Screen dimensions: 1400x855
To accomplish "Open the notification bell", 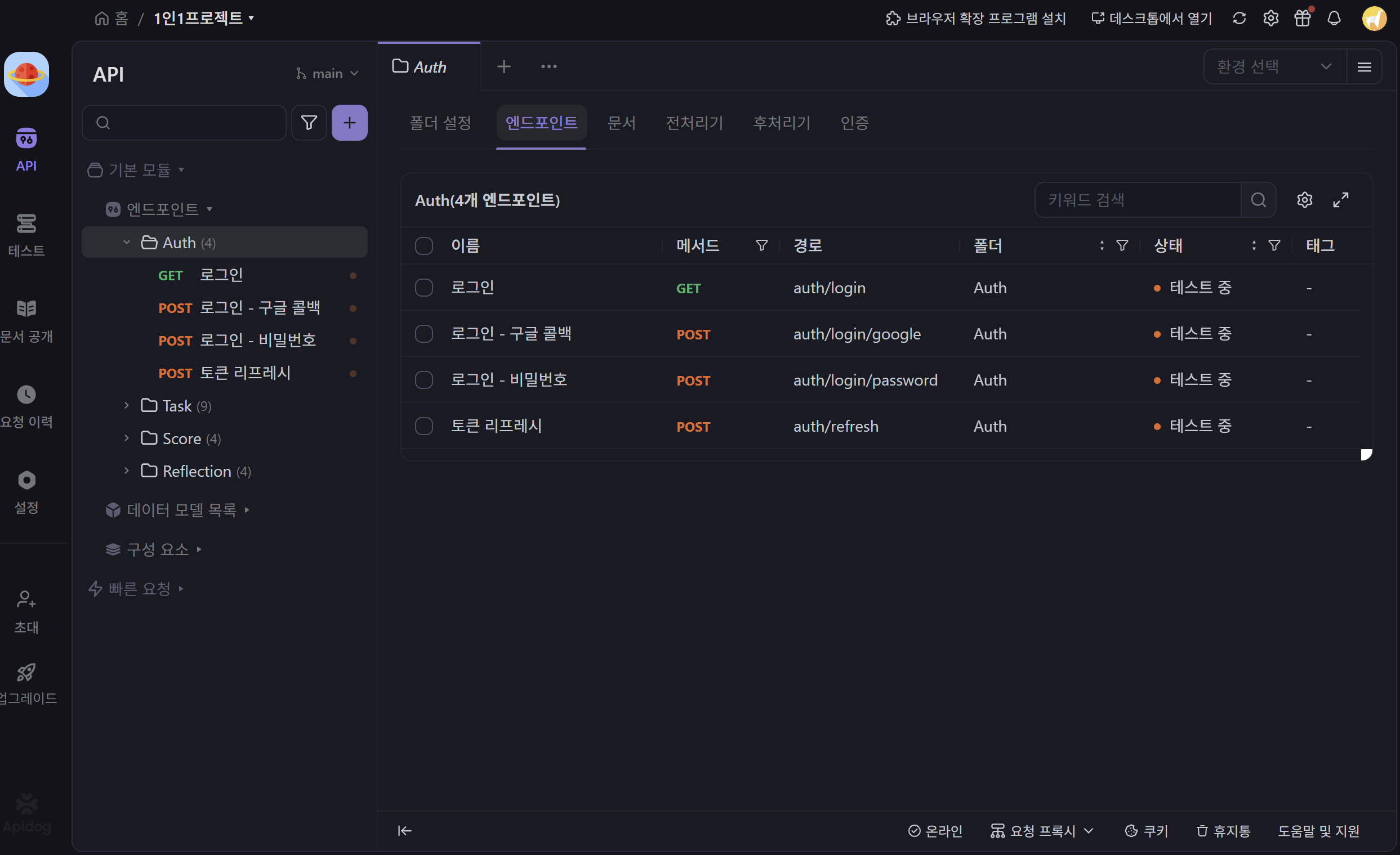I will pyautogui.click(x=1334, y=18).
